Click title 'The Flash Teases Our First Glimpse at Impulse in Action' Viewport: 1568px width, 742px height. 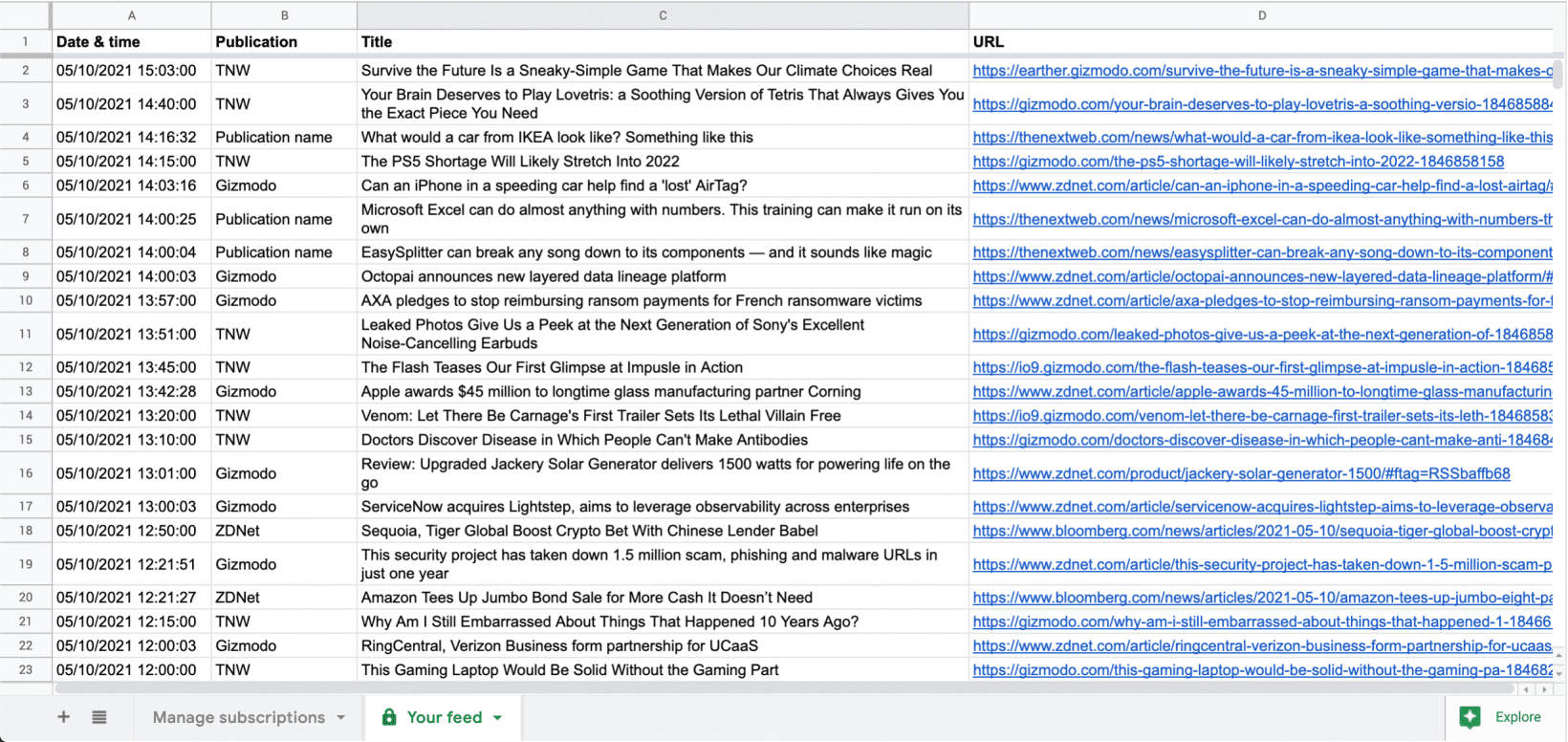[x=552, y=367]
